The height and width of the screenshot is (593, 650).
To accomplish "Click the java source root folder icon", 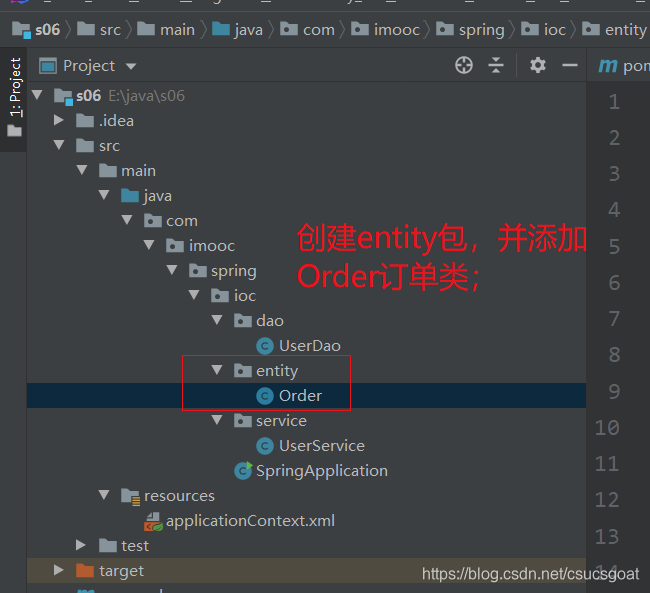I will tap(130, 195).
